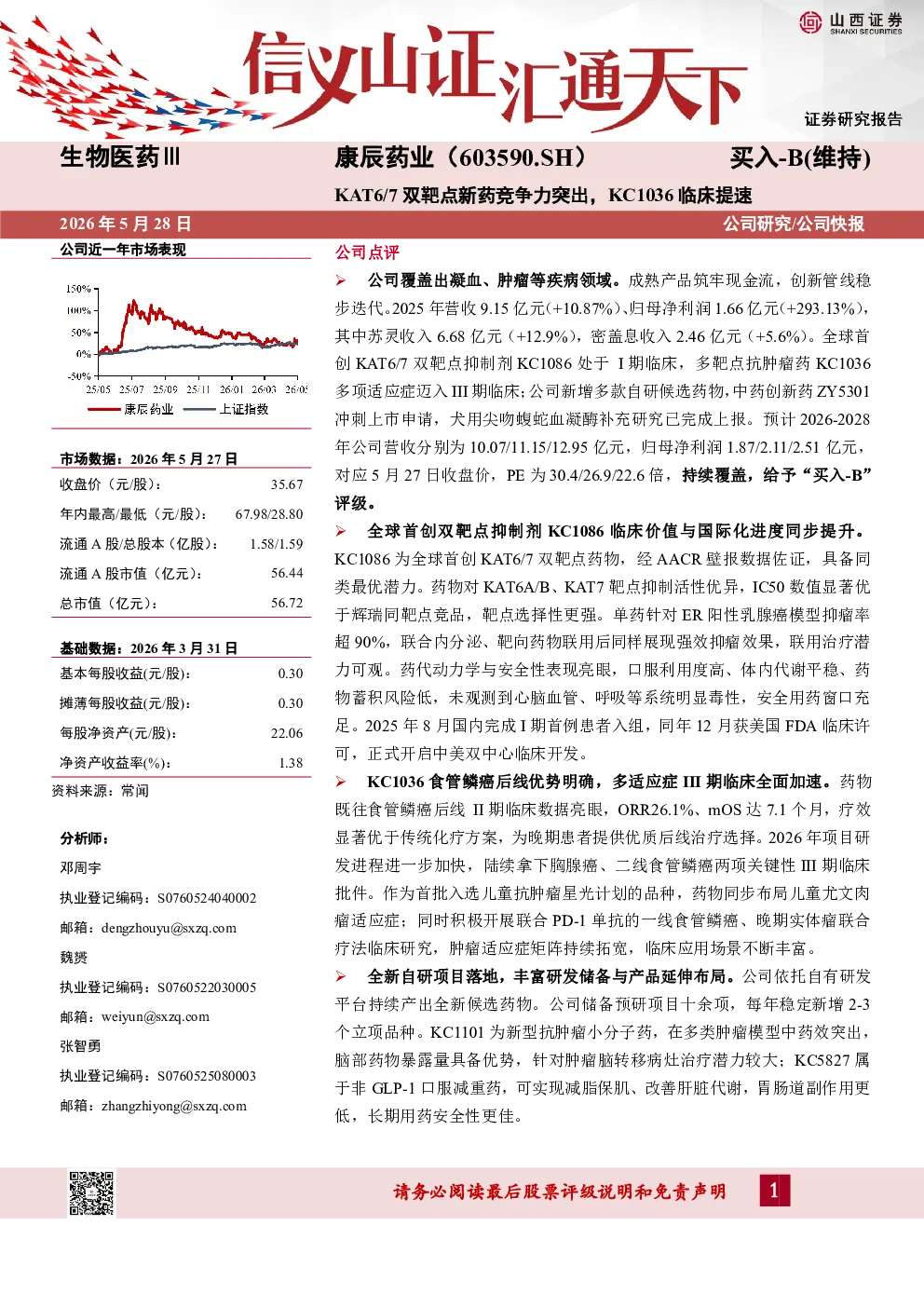The image size is (924, 1307).
Task: Click the 基础数据：2026年3月31日 heading
Action: [x=149, y=647]
